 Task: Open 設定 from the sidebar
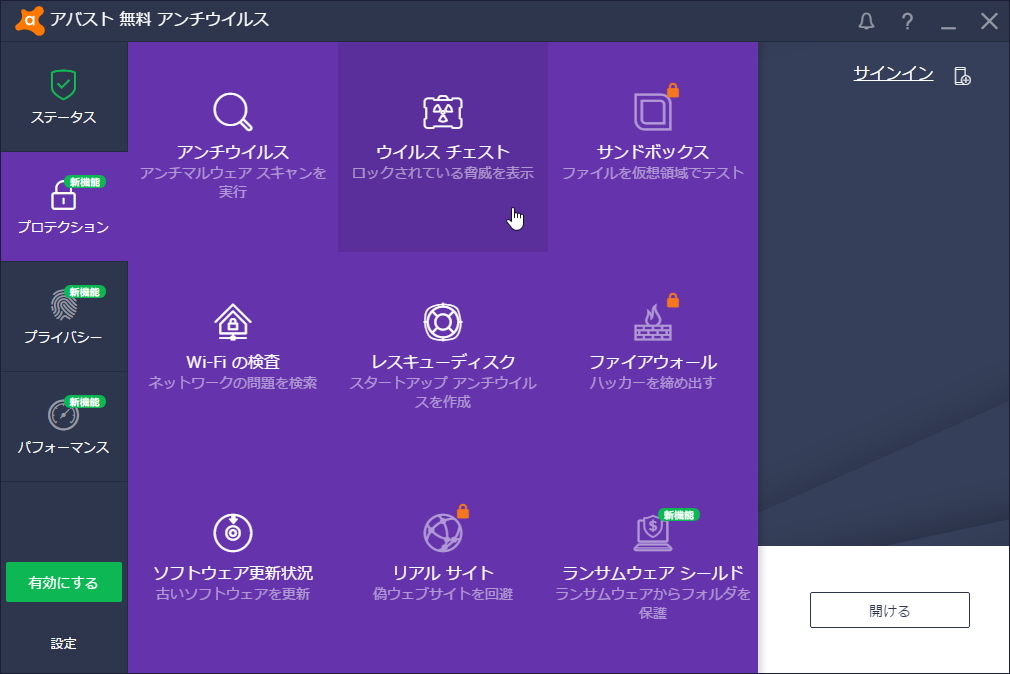point(63,644)
